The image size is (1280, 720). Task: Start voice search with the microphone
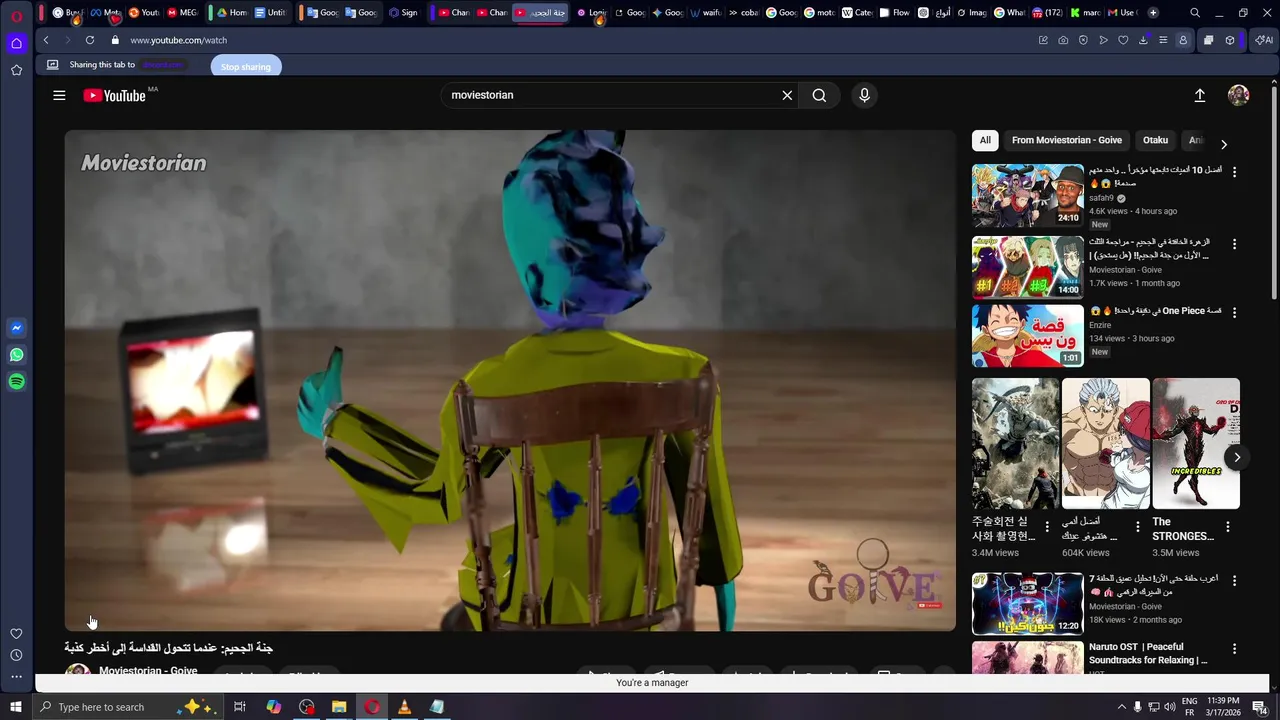pyautogui.click(x=865, y=95)
